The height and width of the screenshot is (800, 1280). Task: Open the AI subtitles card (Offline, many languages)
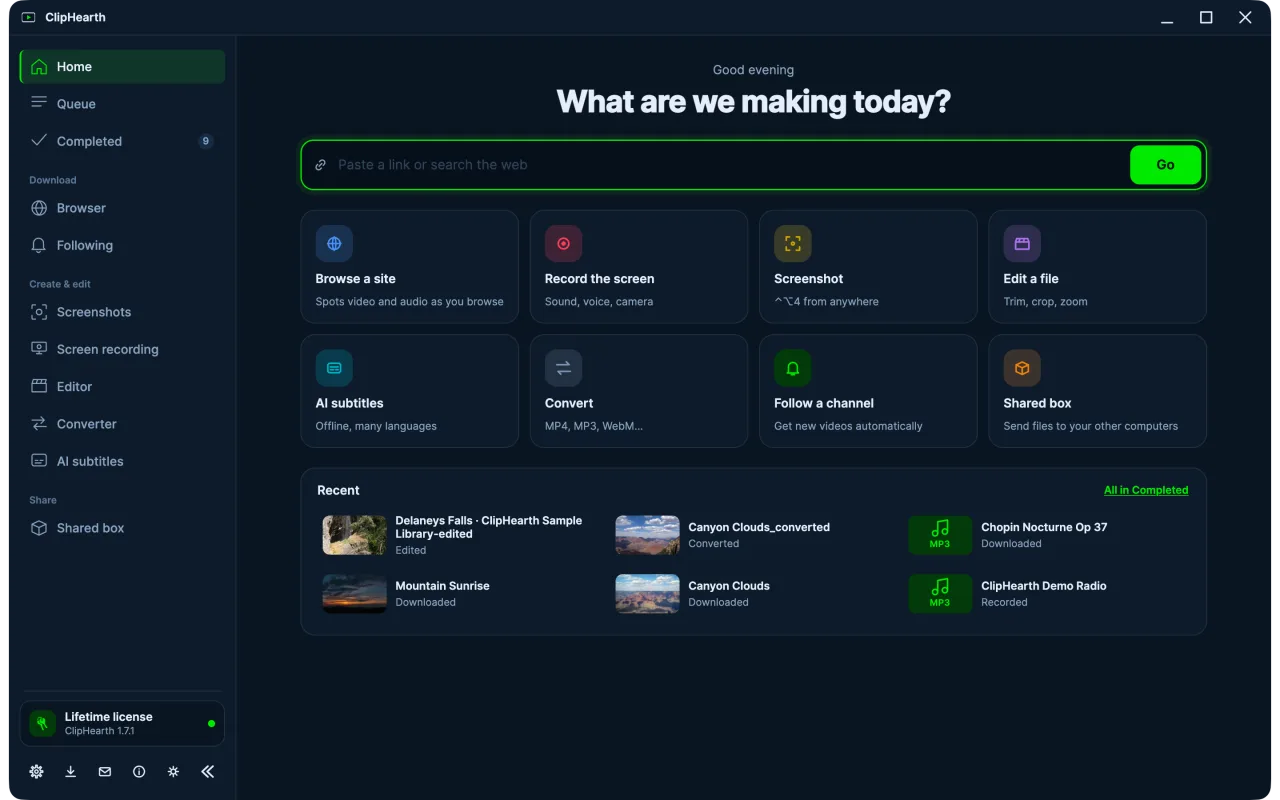pos(409,391)
